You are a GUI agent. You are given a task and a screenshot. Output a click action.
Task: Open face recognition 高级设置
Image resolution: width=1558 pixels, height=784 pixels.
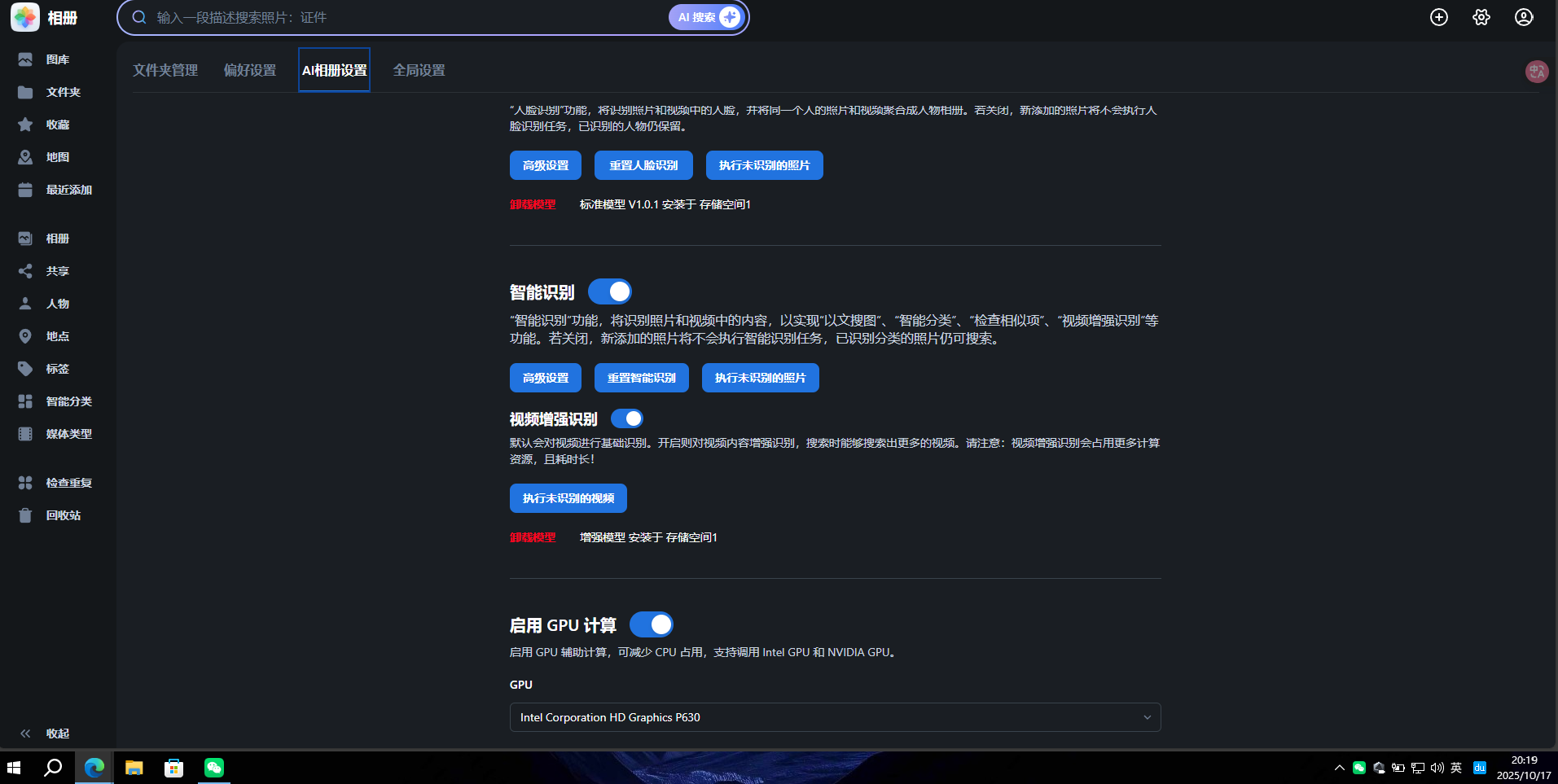pos(546,165)
